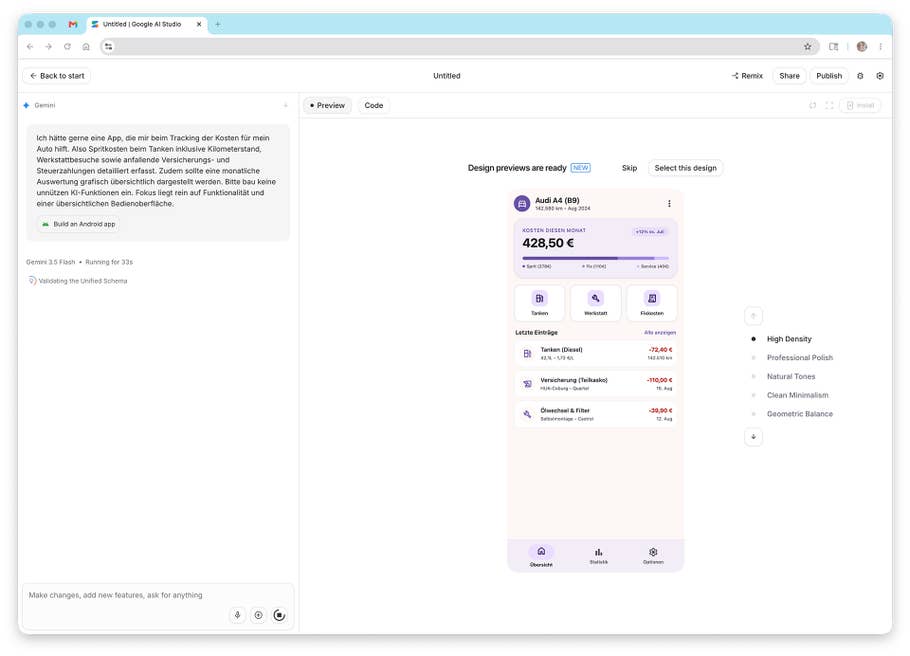Open the vehicle three-dot menu in preview
The width and height of the screenshot is (910, 656).
click(669, 204)
